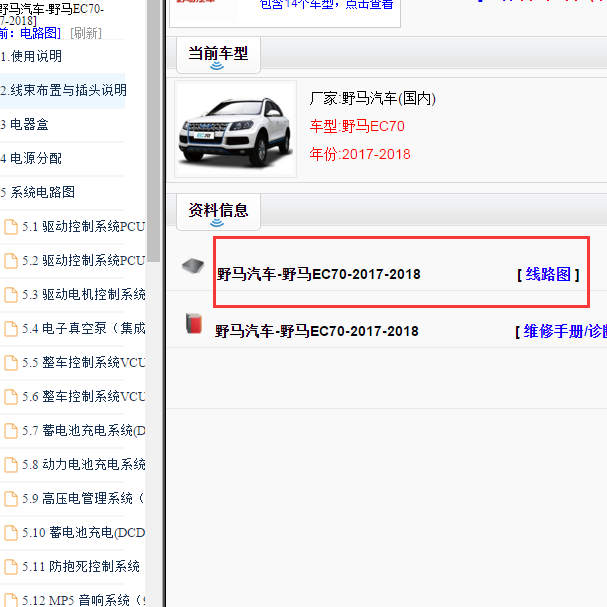
Task: Click the white 野马EC70 car thumbnail
Action: tap(235, 129)
